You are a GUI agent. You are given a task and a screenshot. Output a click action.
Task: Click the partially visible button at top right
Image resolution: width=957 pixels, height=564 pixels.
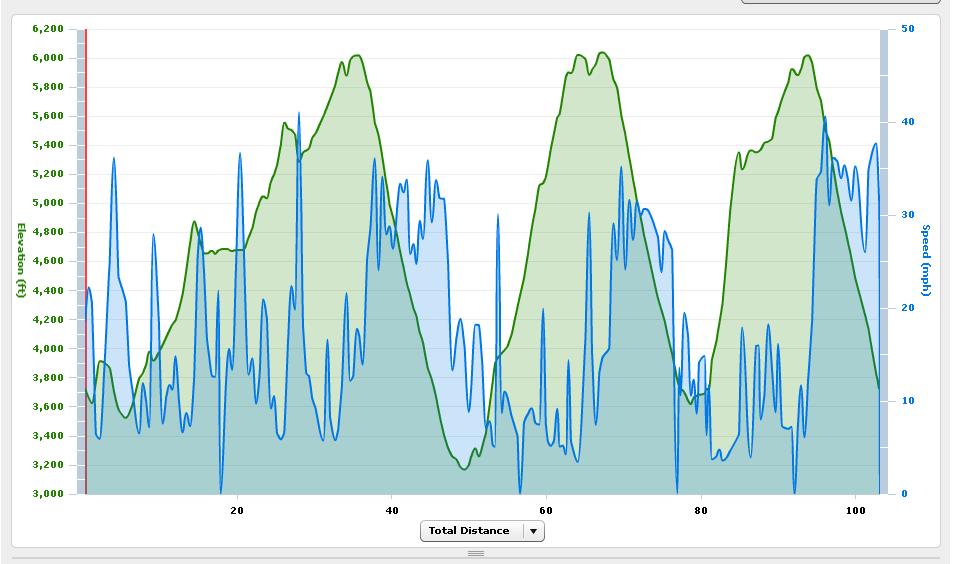tap(840, 2)
